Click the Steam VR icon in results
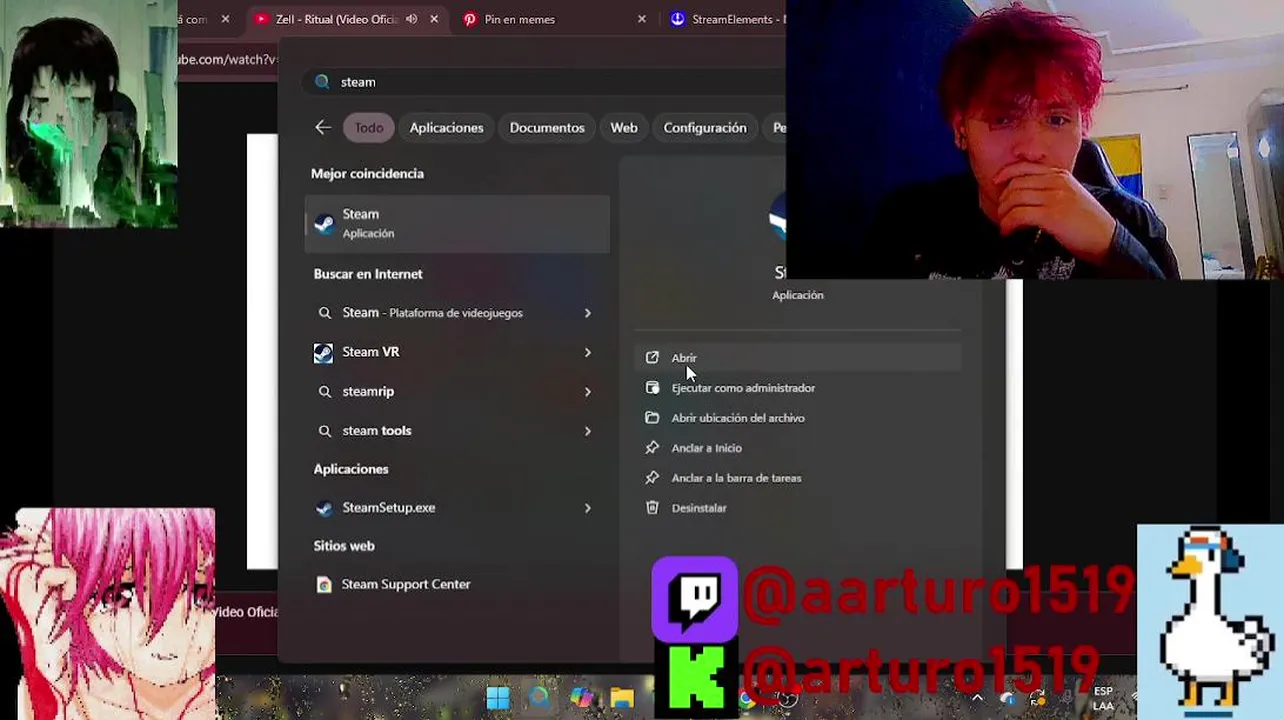 [323, 352]
